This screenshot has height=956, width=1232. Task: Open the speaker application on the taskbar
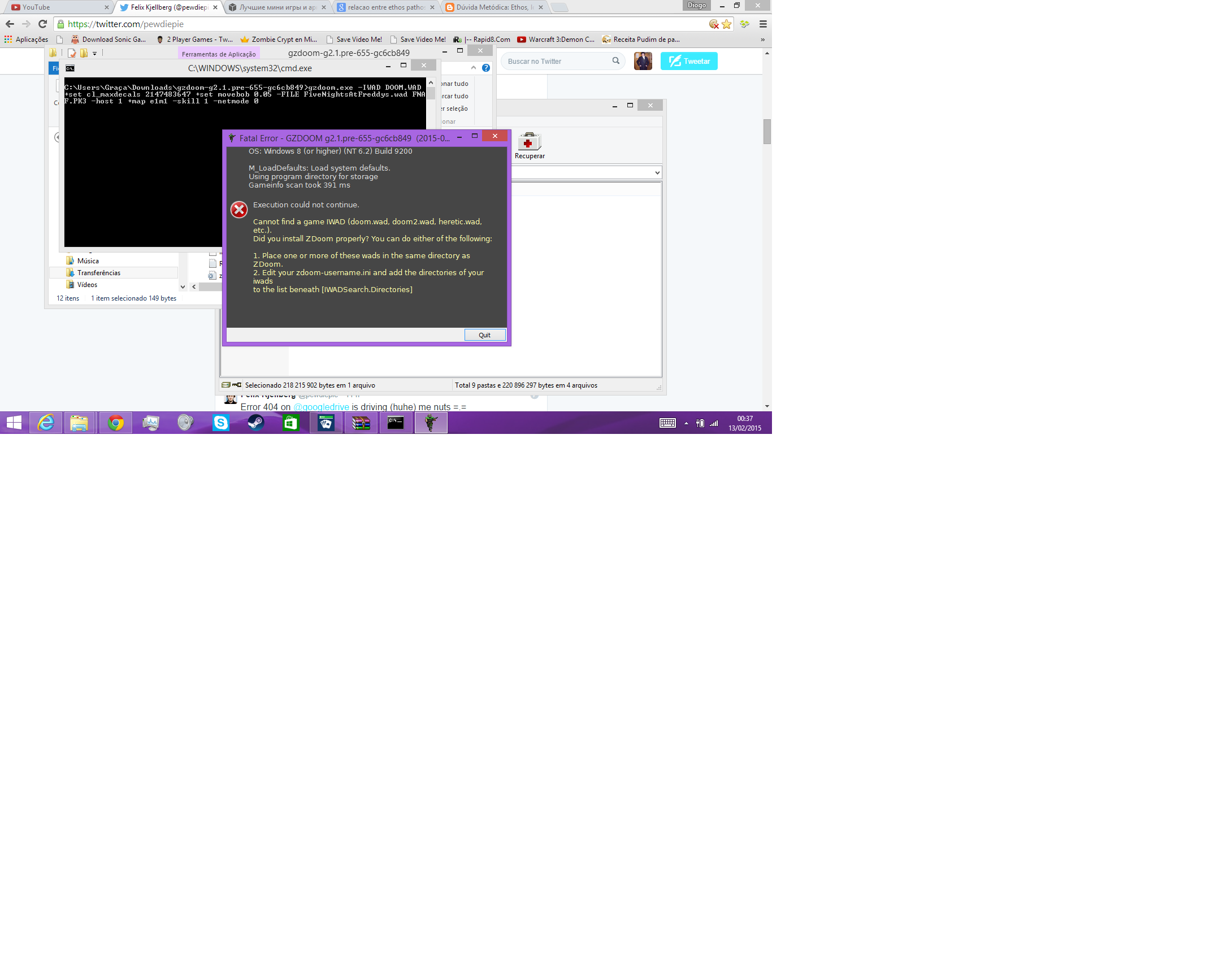(185, 423)
